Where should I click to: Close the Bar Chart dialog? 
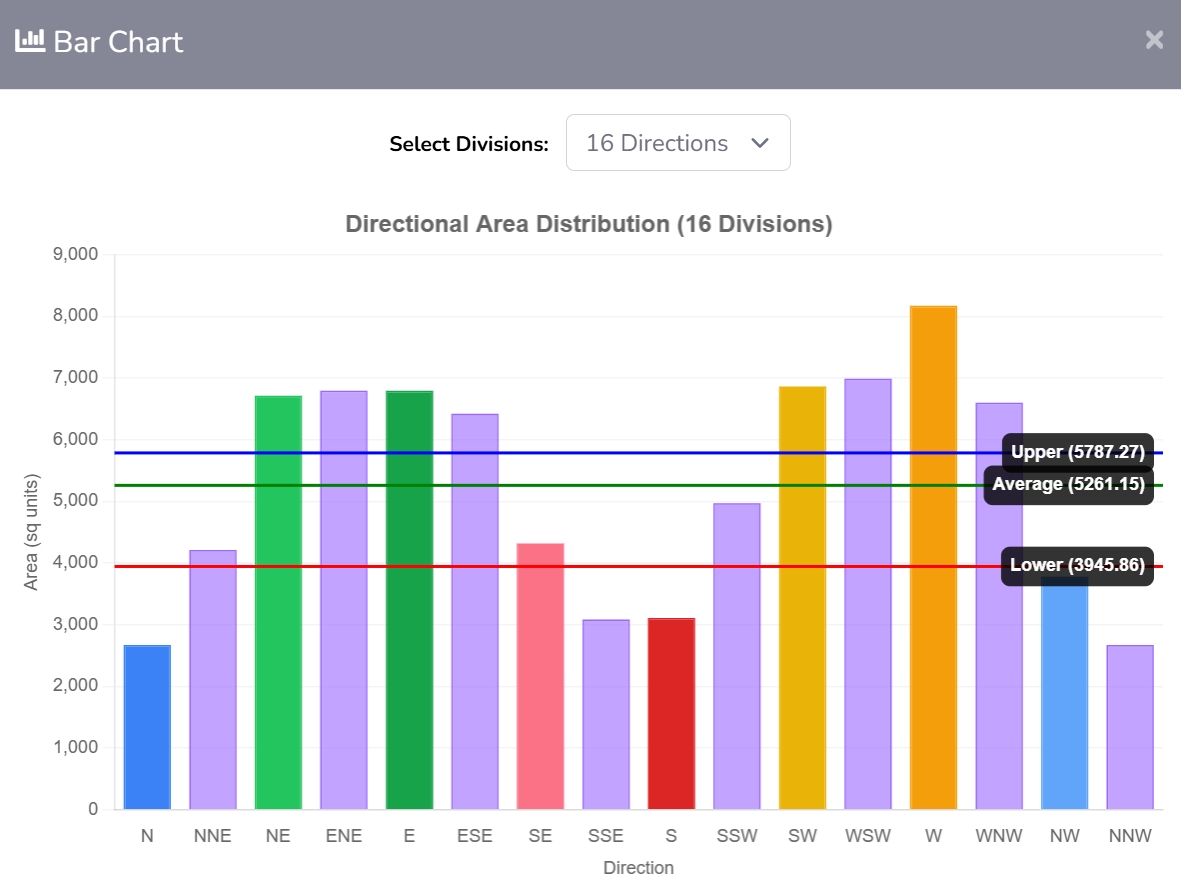tap(1154, 40)
